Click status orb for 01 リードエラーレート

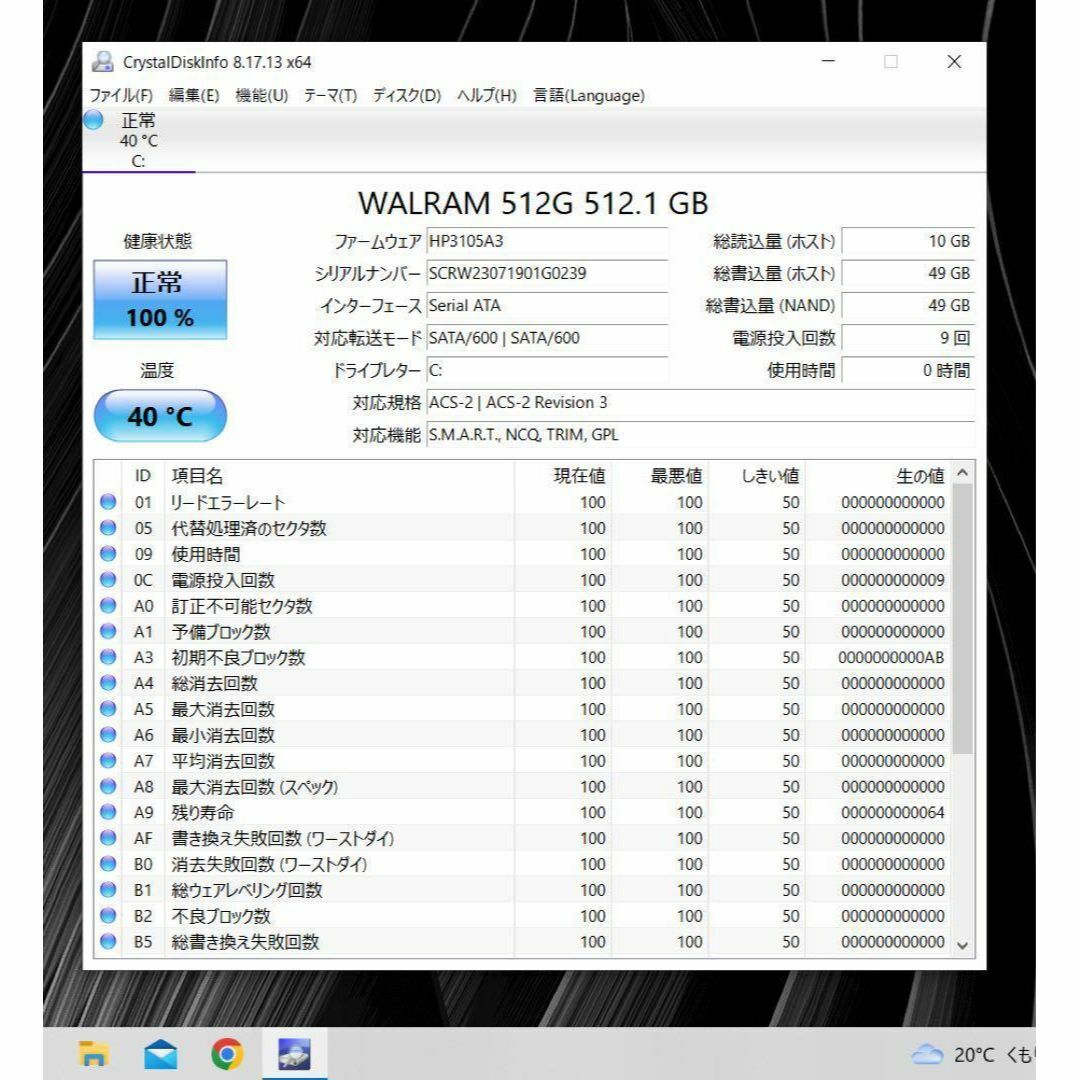tap(108, 502)
